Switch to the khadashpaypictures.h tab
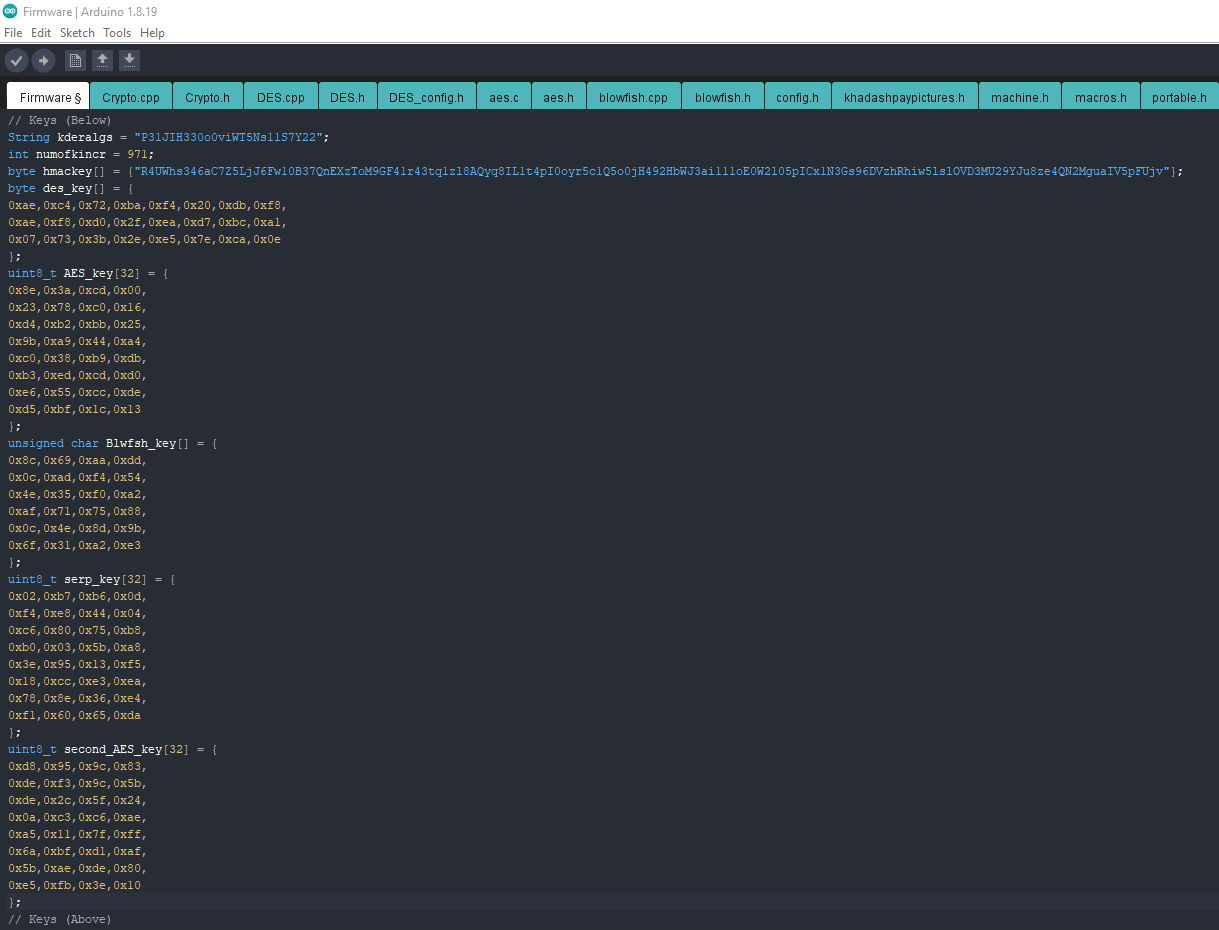This screenshot has width=1219, height=930. [x=905, y=97]
